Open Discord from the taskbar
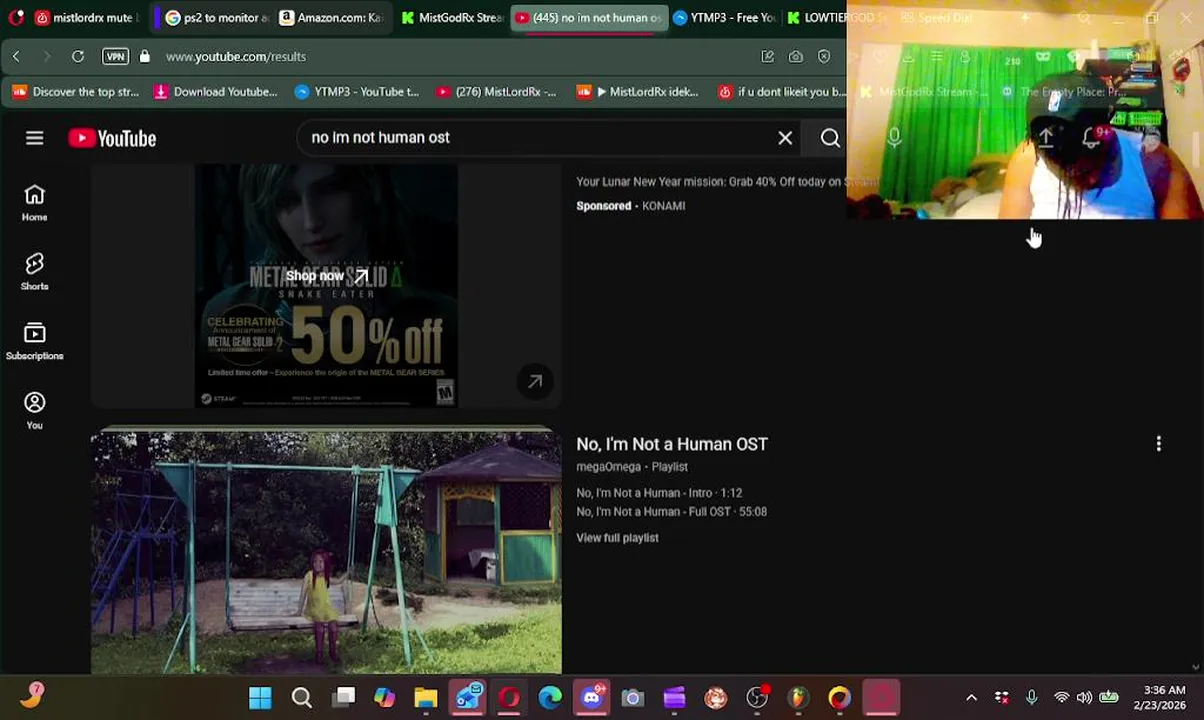Image resolution: width=1204 pixels, height=720 pixels. coord(592,697)
